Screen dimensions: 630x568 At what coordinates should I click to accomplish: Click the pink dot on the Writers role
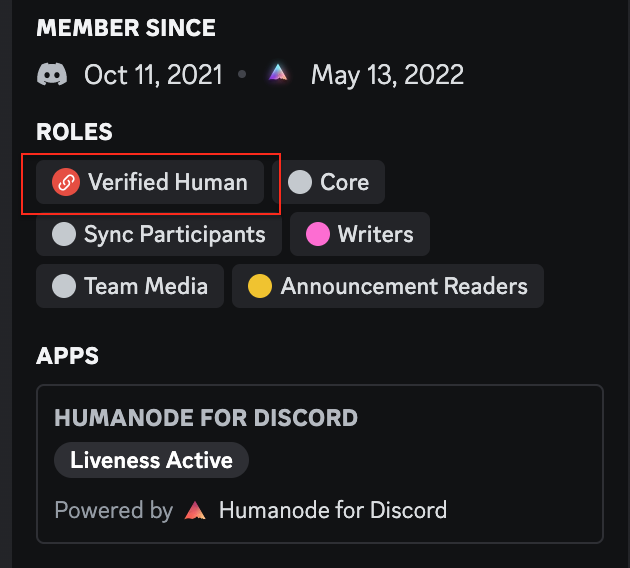[318, 234]
